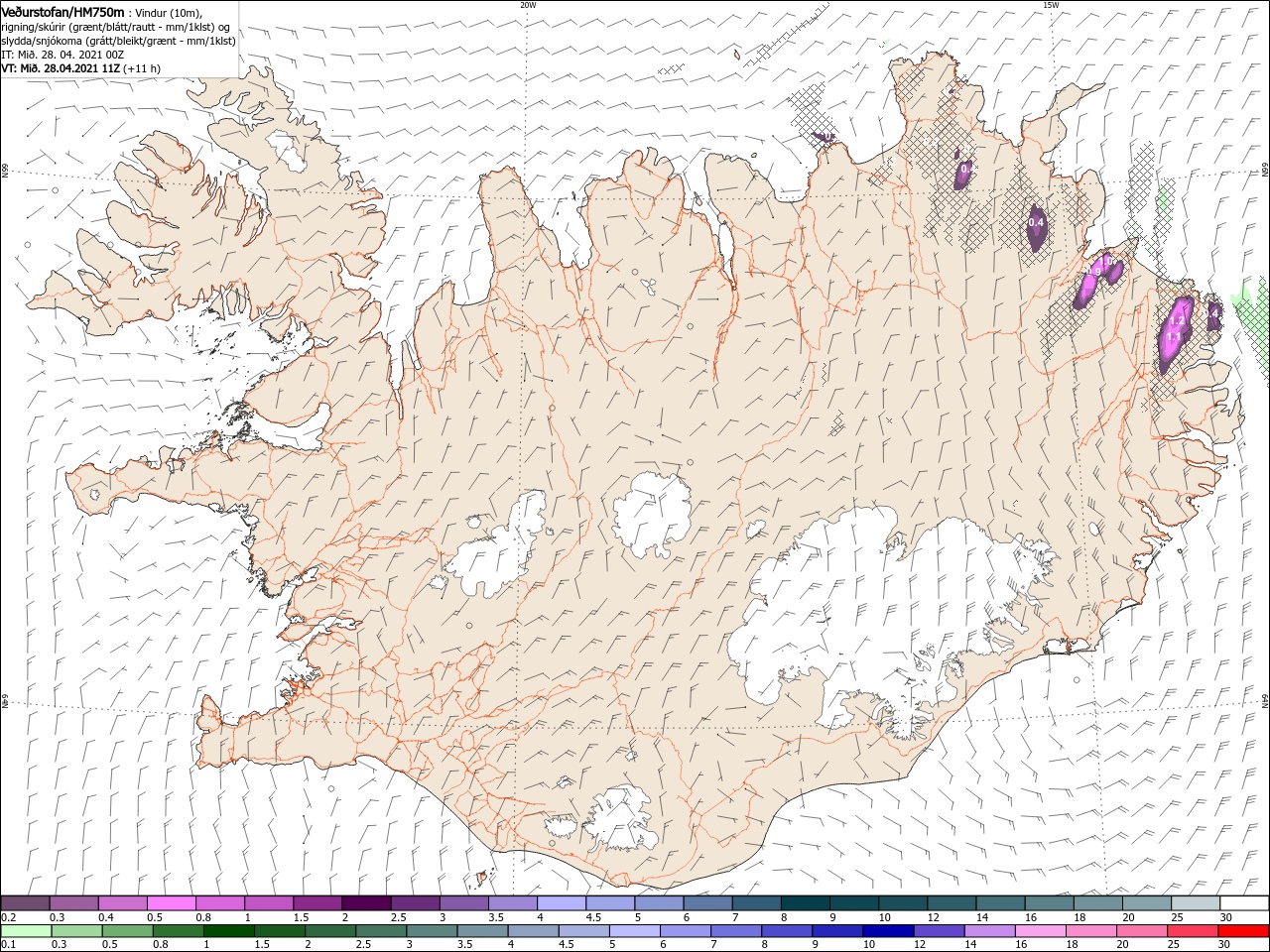The width and height of the screenshot is (1270, 952).
Task: Select the dark teal 8 snow legend swatch
Action: (x=805, y=903)
